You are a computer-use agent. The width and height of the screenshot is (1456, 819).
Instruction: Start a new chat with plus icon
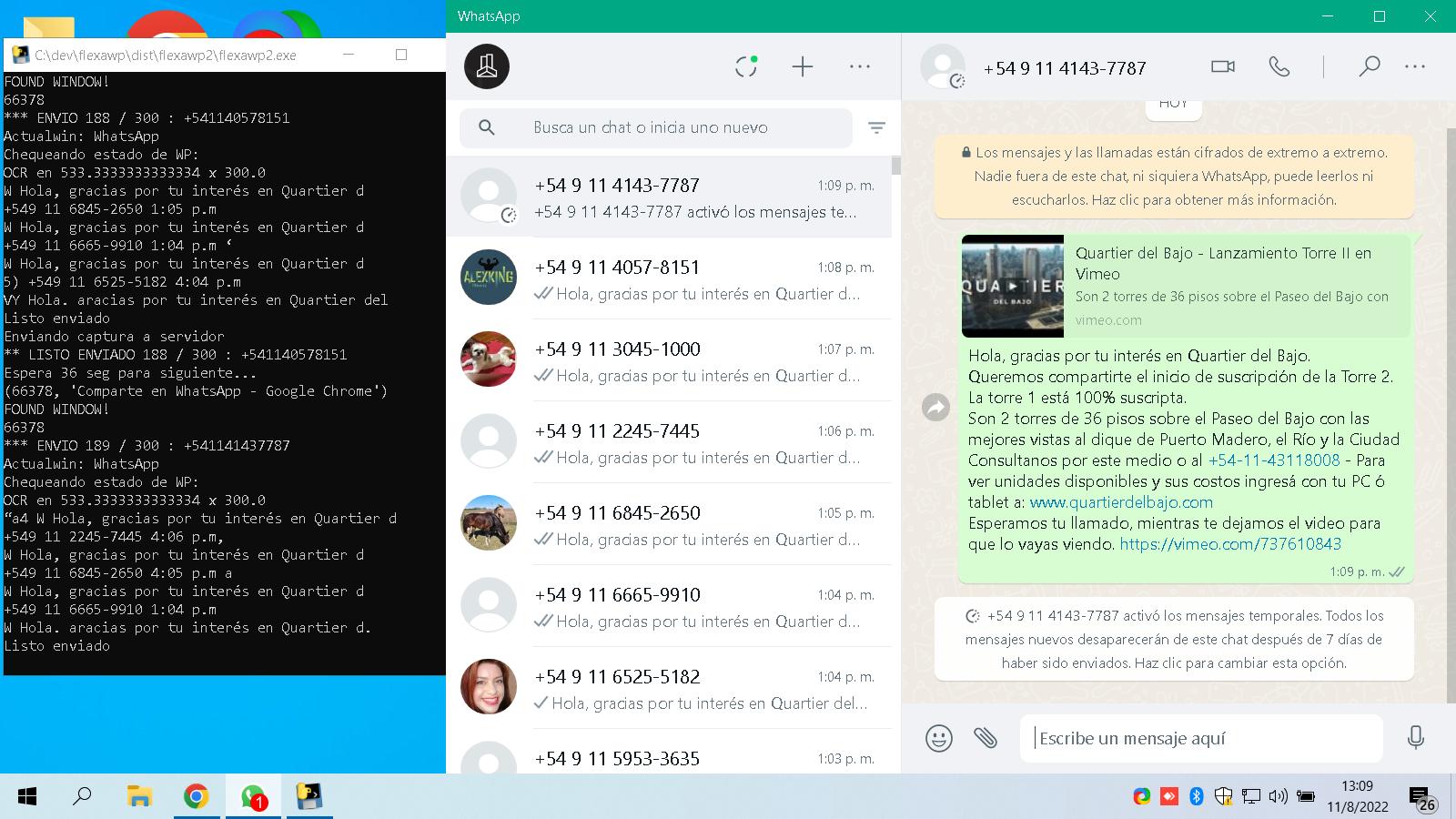803,66
